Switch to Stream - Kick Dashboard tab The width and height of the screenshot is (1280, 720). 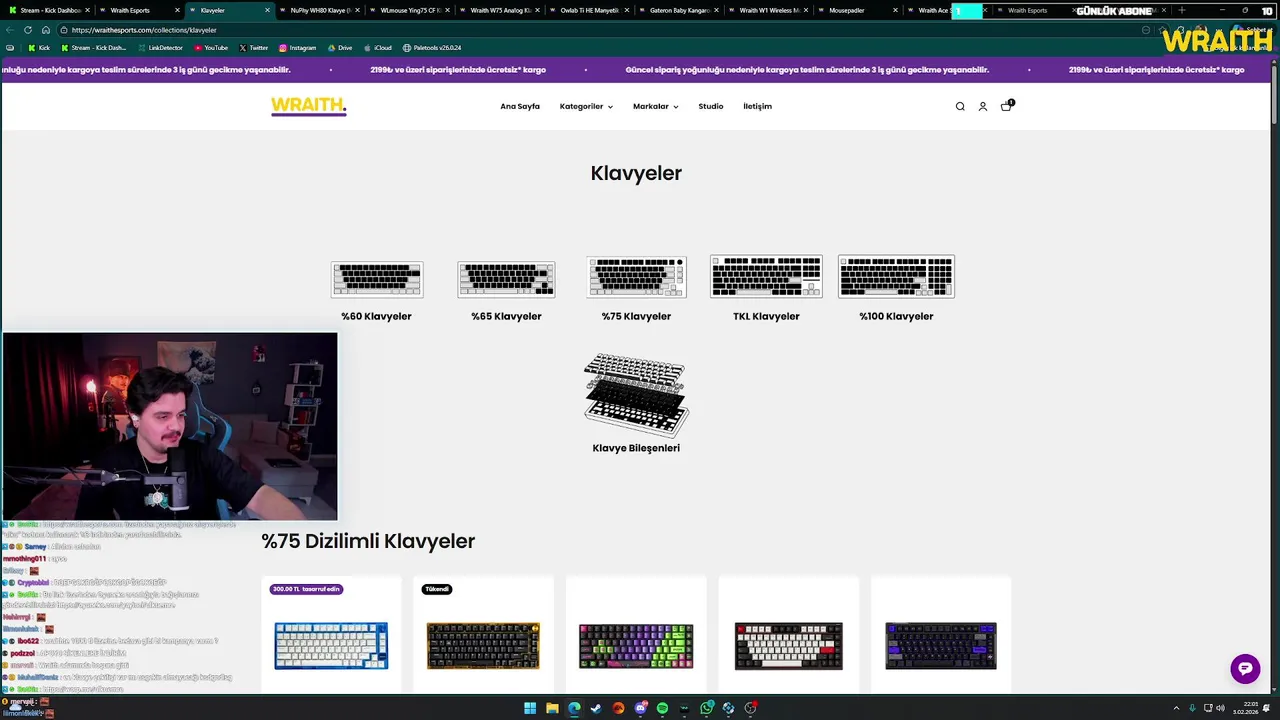[50, 10]
